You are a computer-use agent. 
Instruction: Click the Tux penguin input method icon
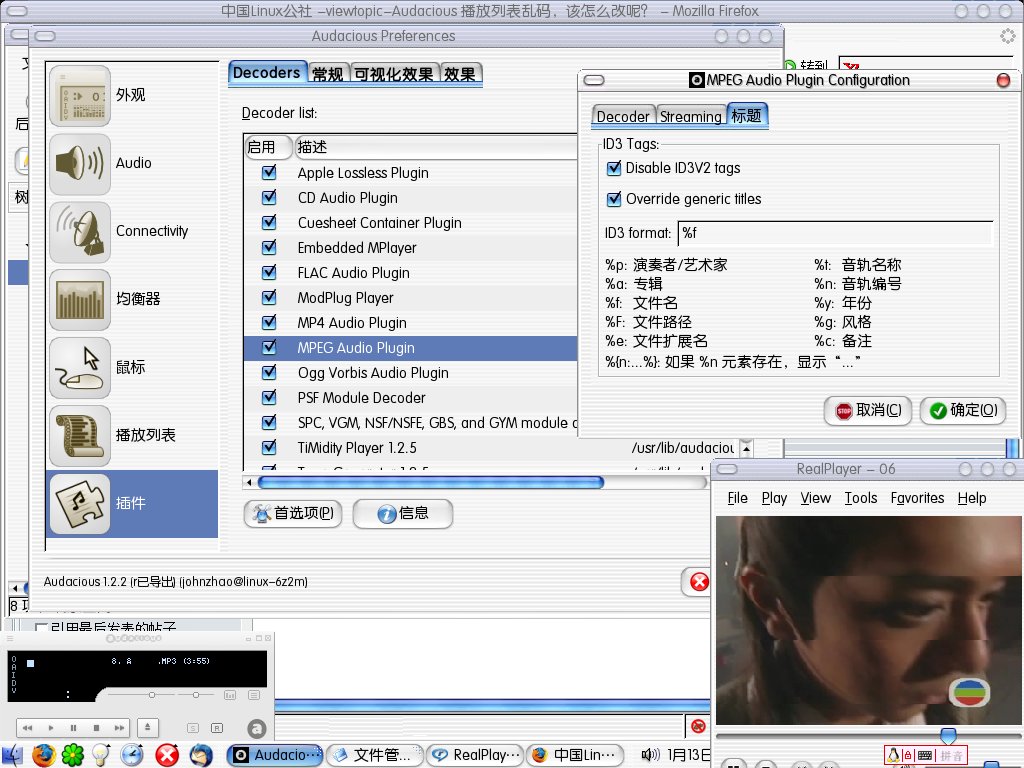893,756
